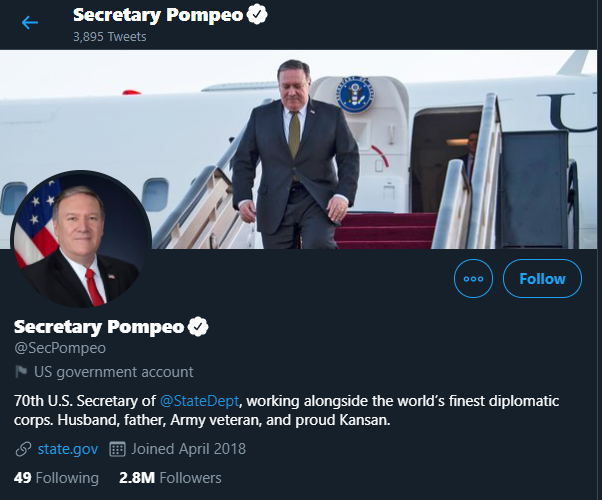Image resolution: width=602 pixels, height=500 pixels.
Task: Click the calendar icon next to Joined date
Action: coord(116,449)
